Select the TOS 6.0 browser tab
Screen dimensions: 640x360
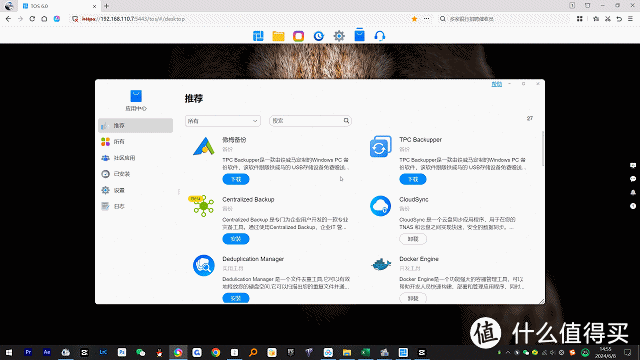coord(59,6)
